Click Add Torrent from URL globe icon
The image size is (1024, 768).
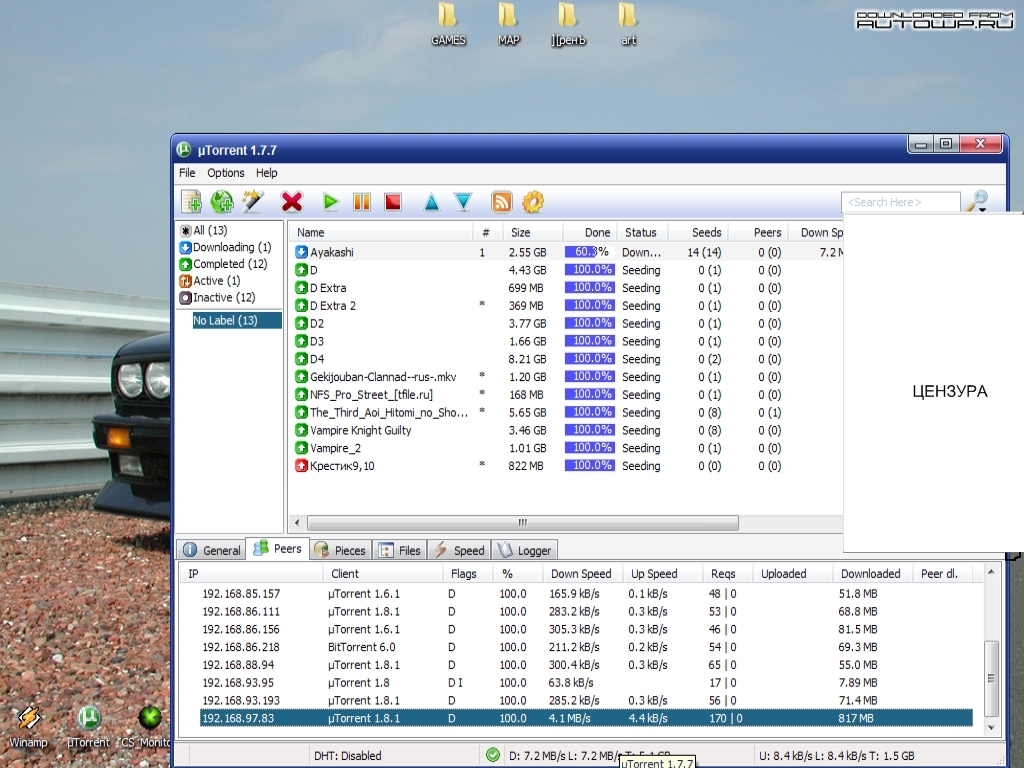click(x=222, y=202)
